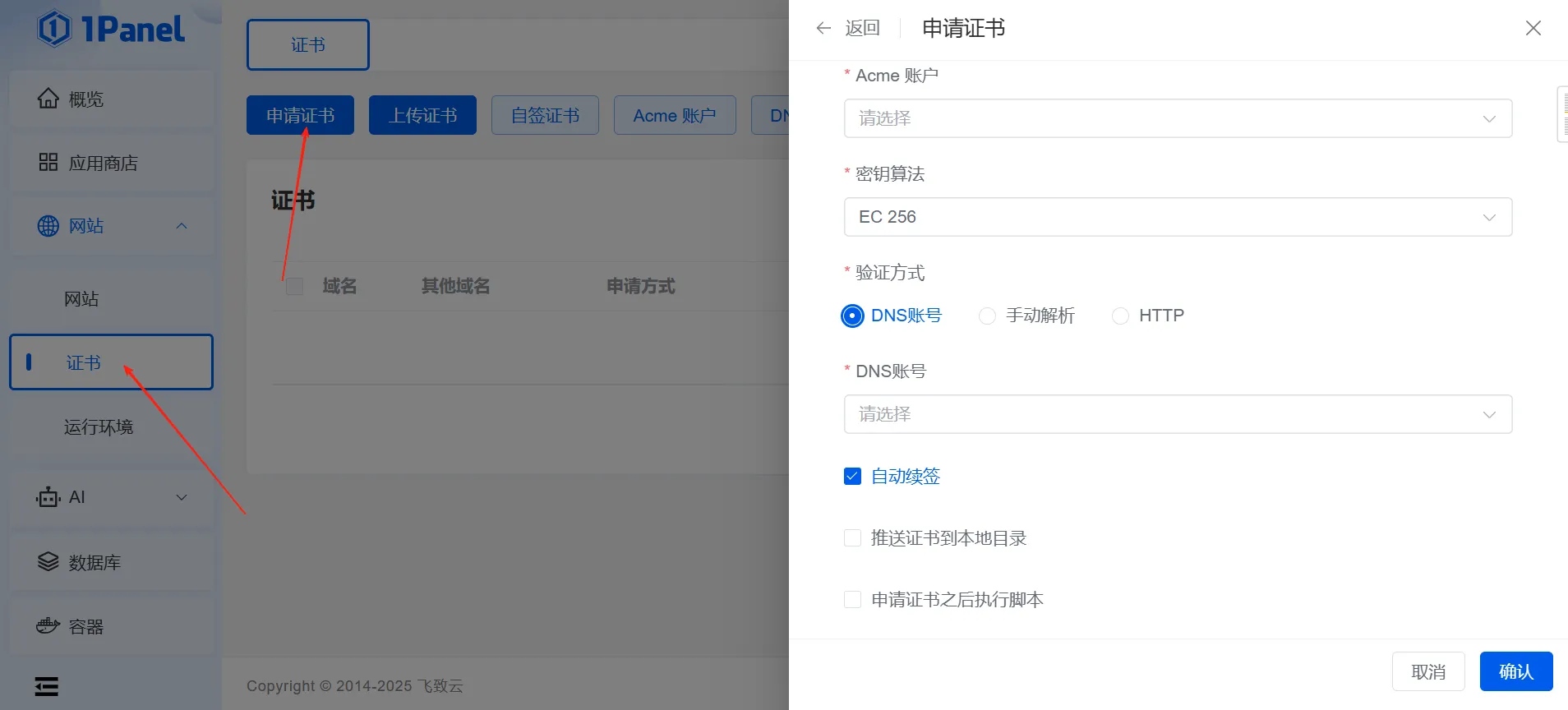The image size is (1568, 710).
Task: Select the 手动解析 verification radio button
Action: (x=987, y=316)
